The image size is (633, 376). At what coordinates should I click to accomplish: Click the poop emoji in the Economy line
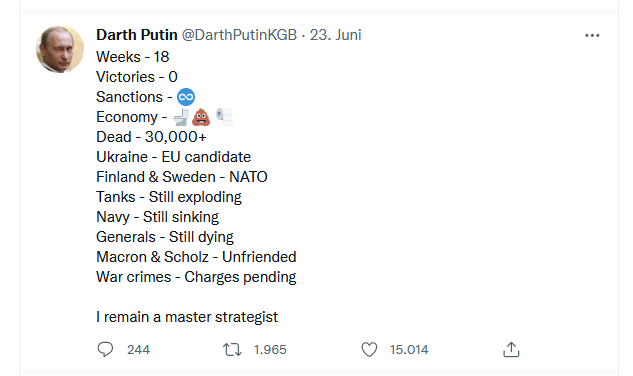point(201,117)
